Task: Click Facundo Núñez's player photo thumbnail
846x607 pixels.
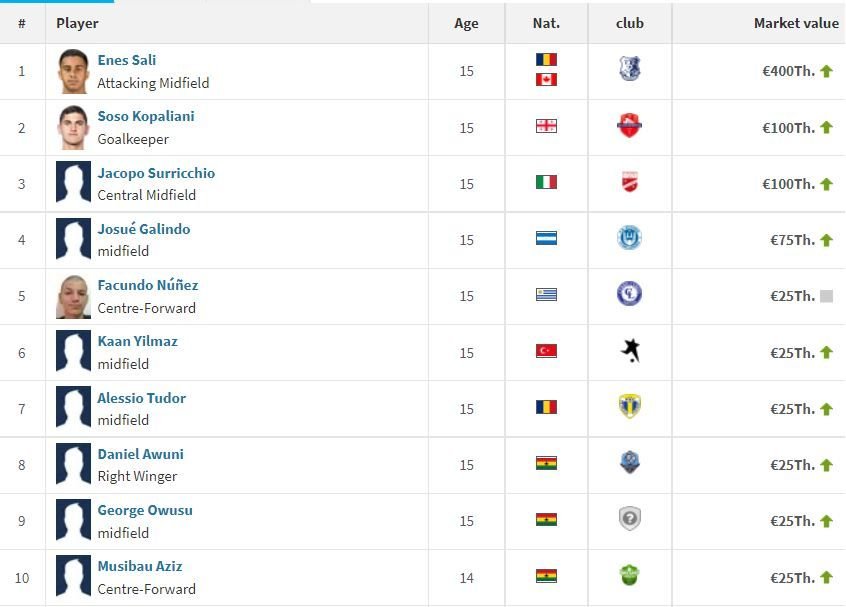Action: click(73, 296)
